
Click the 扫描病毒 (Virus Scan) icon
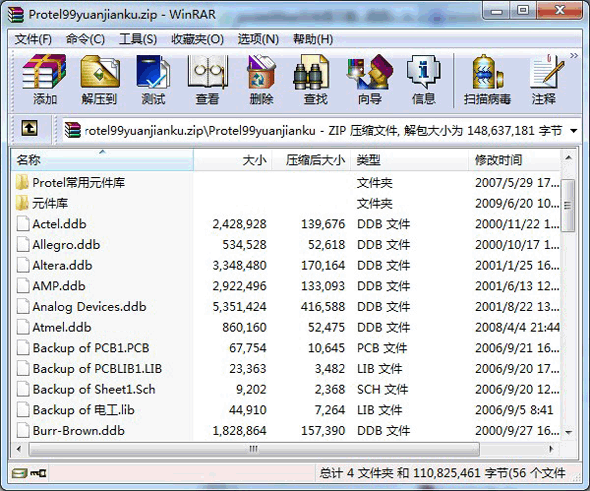point(487,79)
